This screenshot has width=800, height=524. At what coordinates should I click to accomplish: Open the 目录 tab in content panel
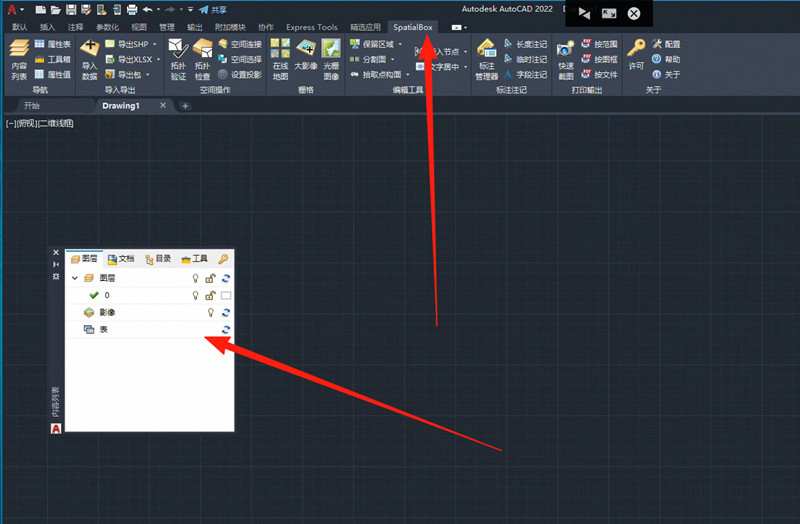pos(158,259)
